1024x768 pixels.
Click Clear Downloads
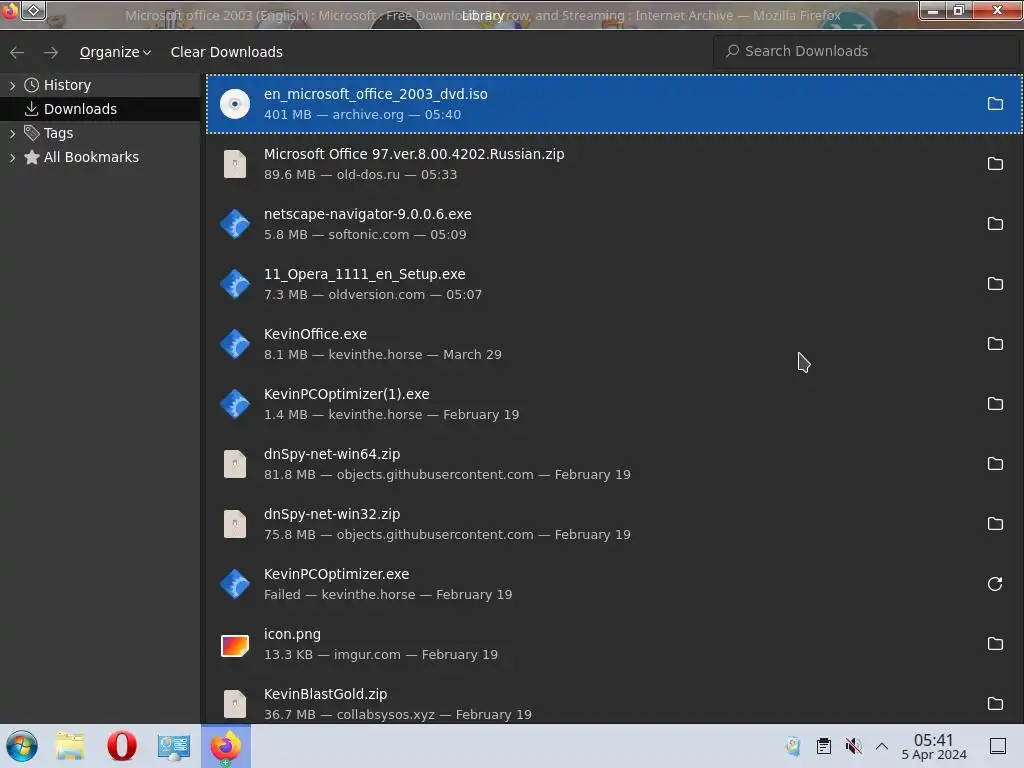[227, 52]
